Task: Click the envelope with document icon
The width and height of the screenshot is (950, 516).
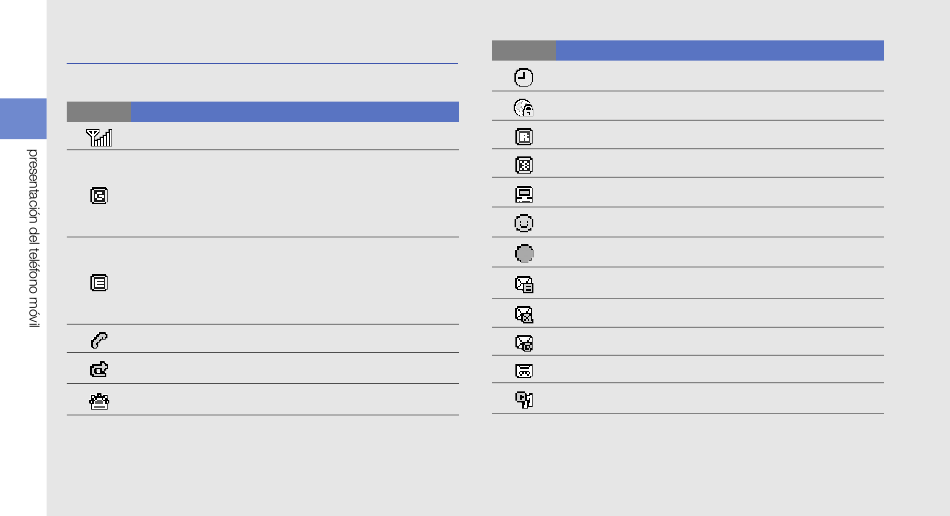Action: click(524, 285)
